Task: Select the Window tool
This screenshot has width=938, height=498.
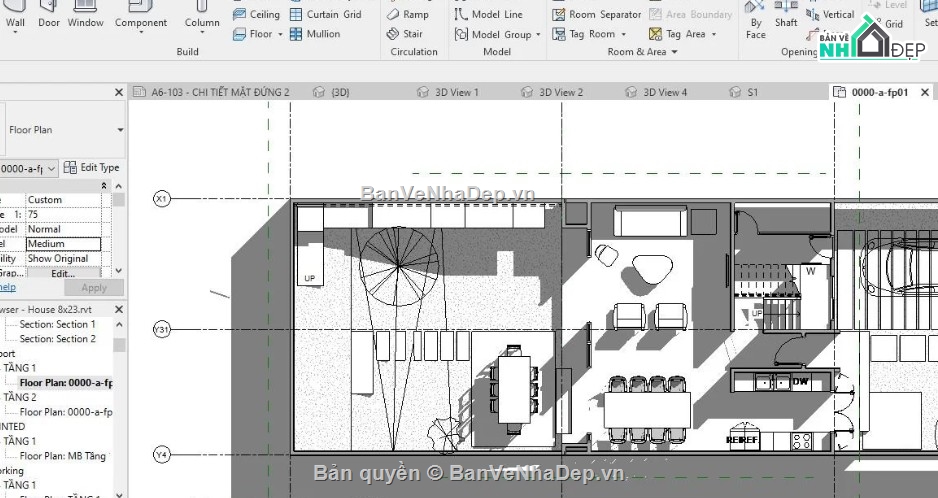Action: [86, 16]
